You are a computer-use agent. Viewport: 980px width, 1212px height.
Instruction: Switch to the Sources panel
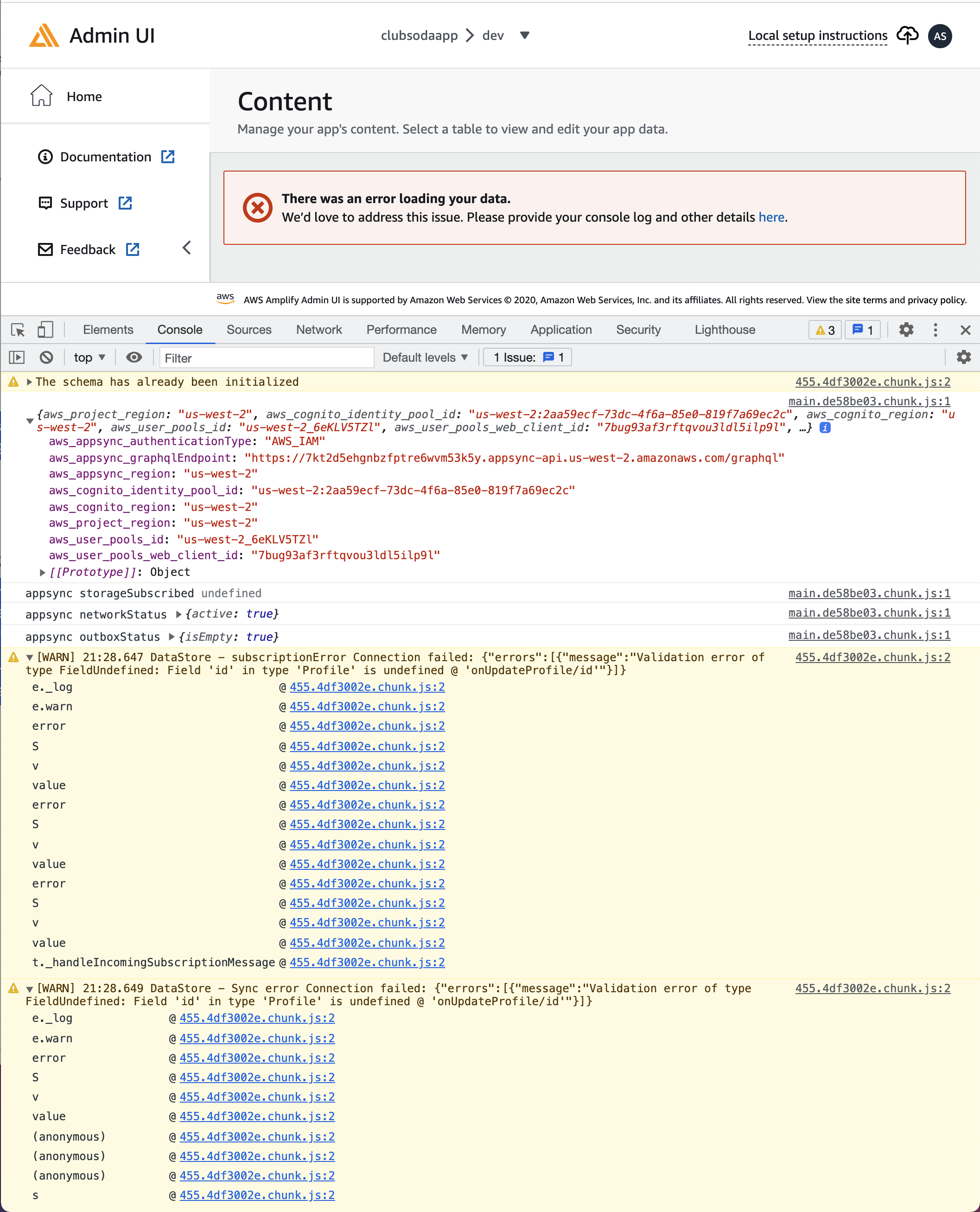249,330
